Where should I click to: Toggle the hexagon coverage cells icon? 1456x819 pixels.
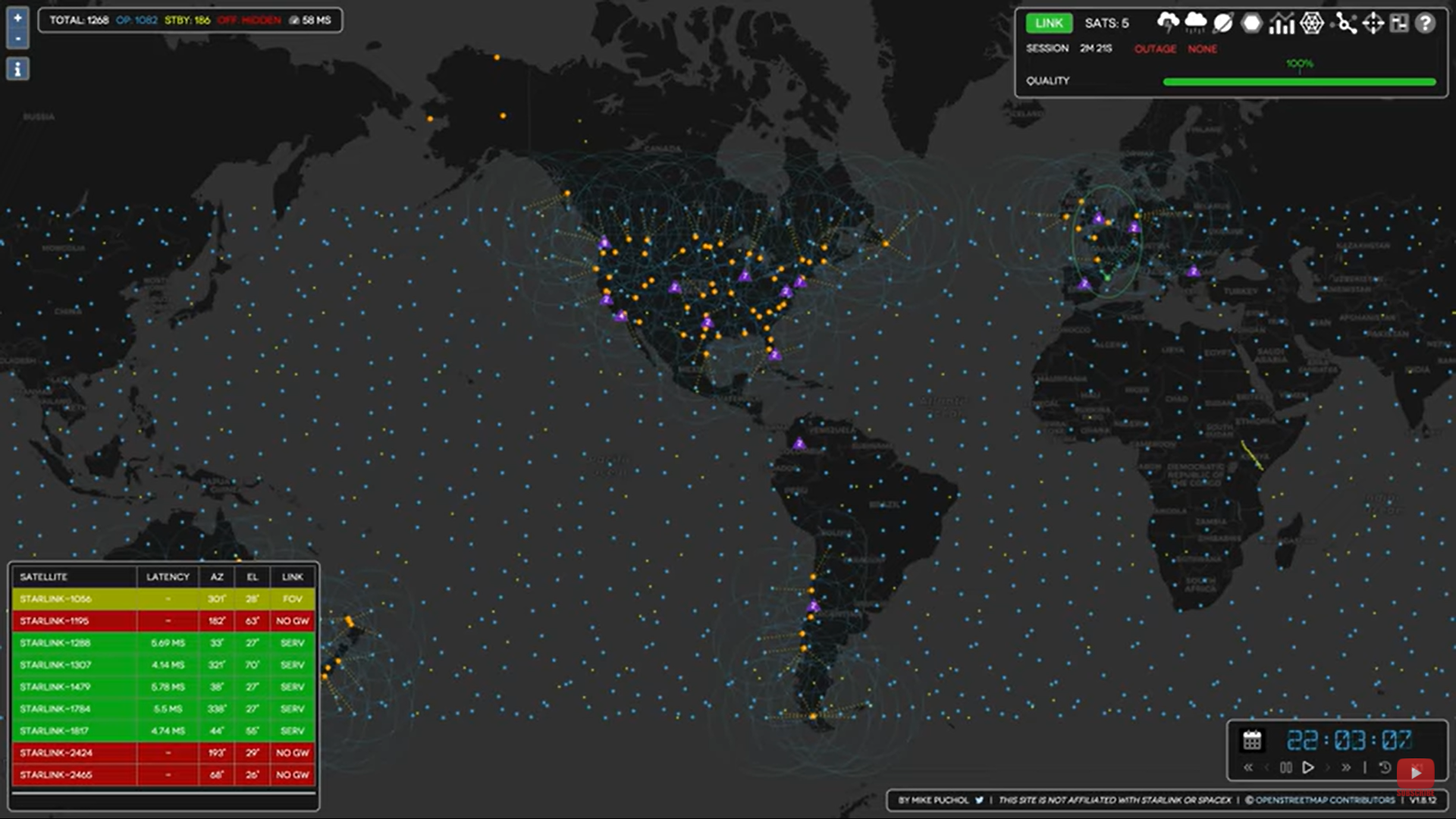click(1251, 23)
